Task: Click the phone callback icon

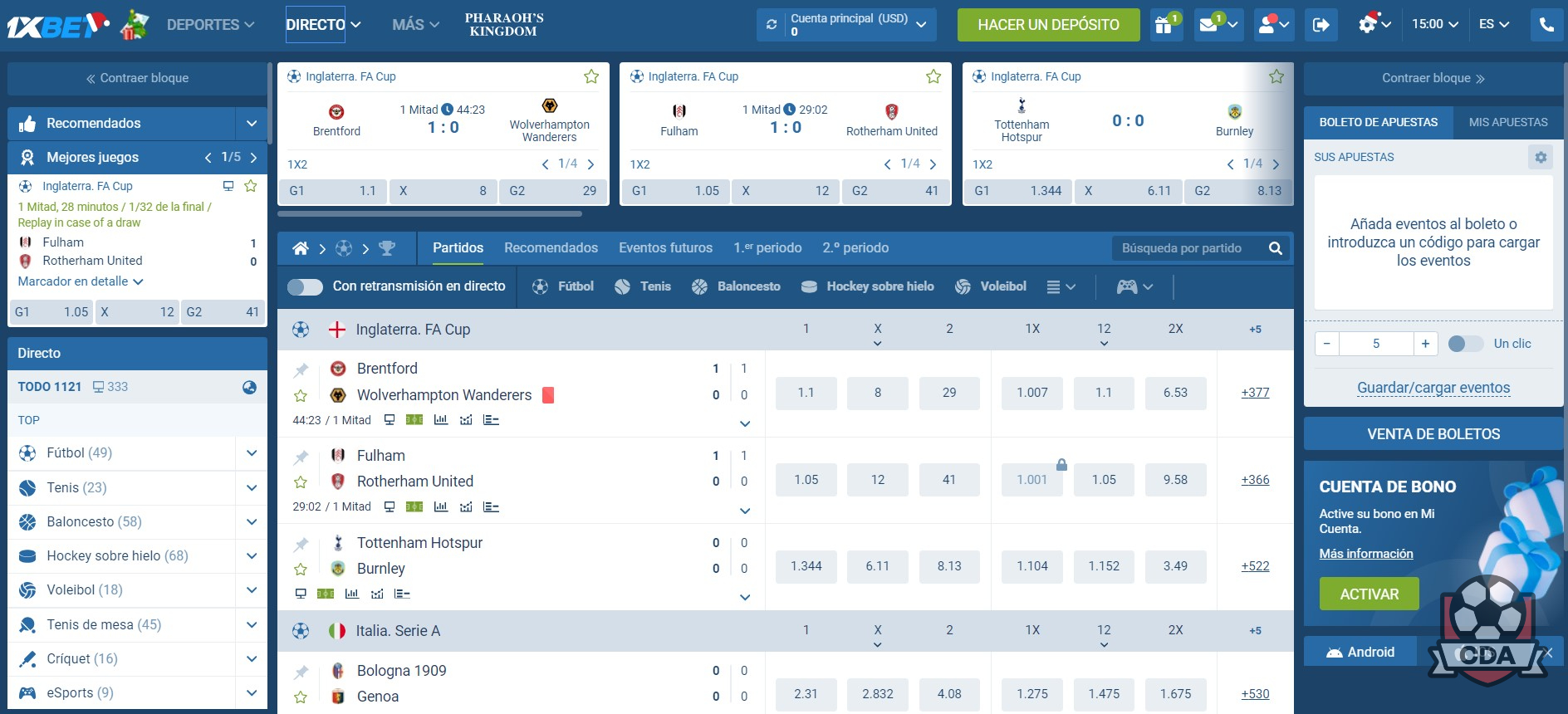Action: click(1546, 25)
